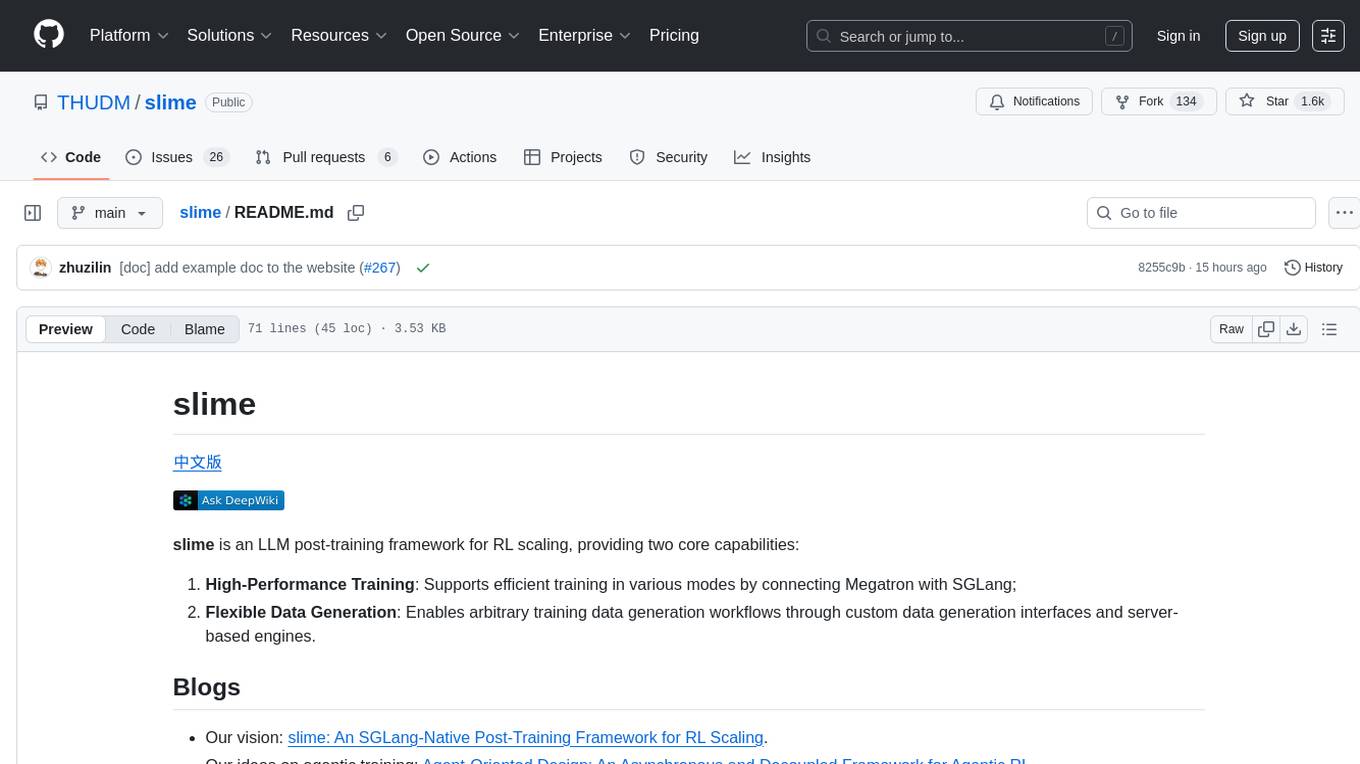Screen dimensions: 1360x764
Task: Open the Actions tab
Action: (460, 157)
